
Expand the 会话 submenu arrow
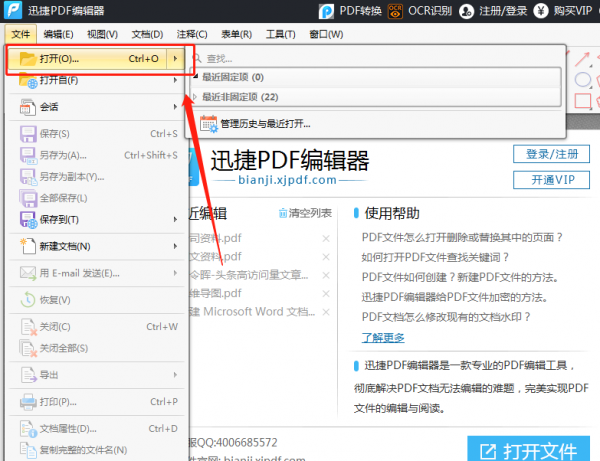(x=175, y=107)
